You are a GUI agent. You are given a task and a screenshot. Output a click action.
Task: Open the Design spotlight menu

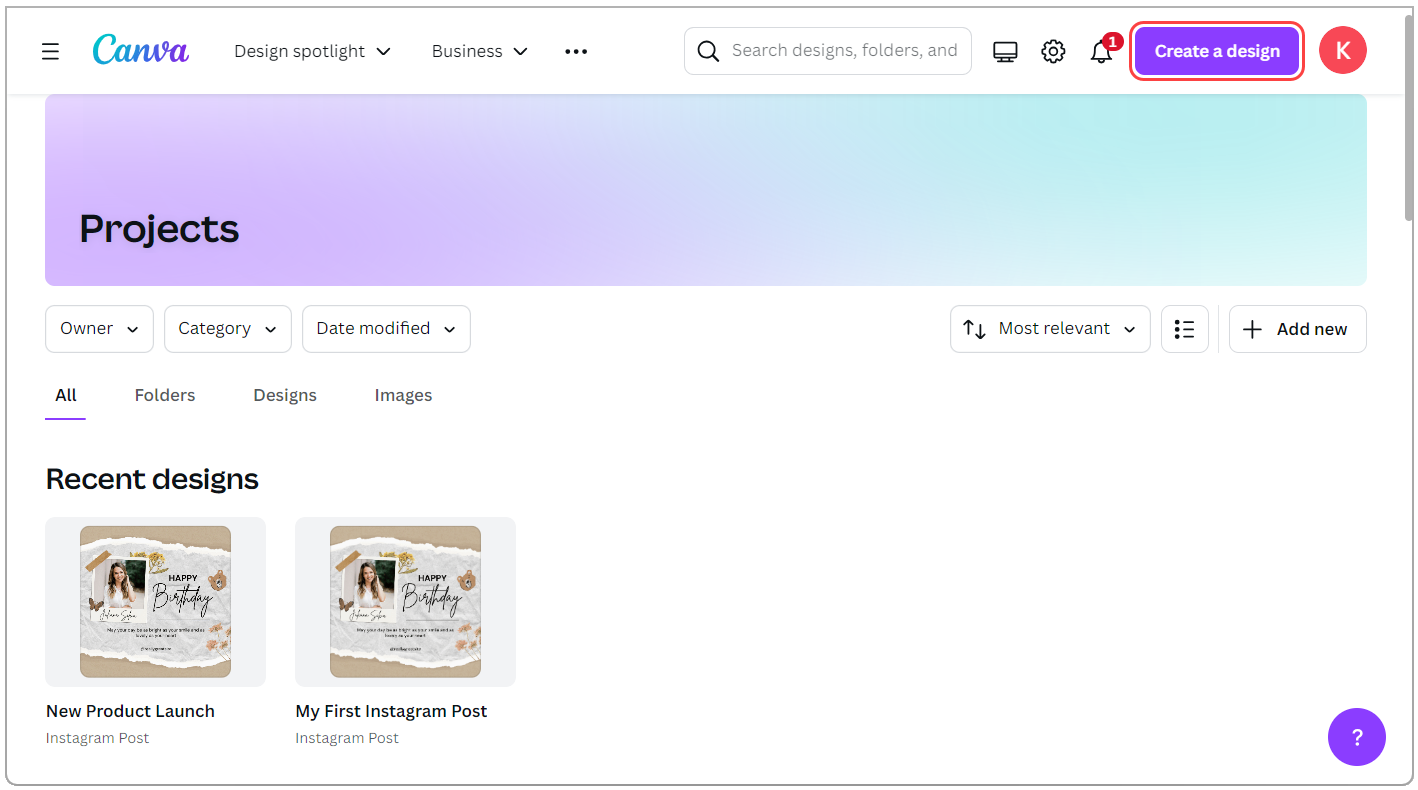311,51
